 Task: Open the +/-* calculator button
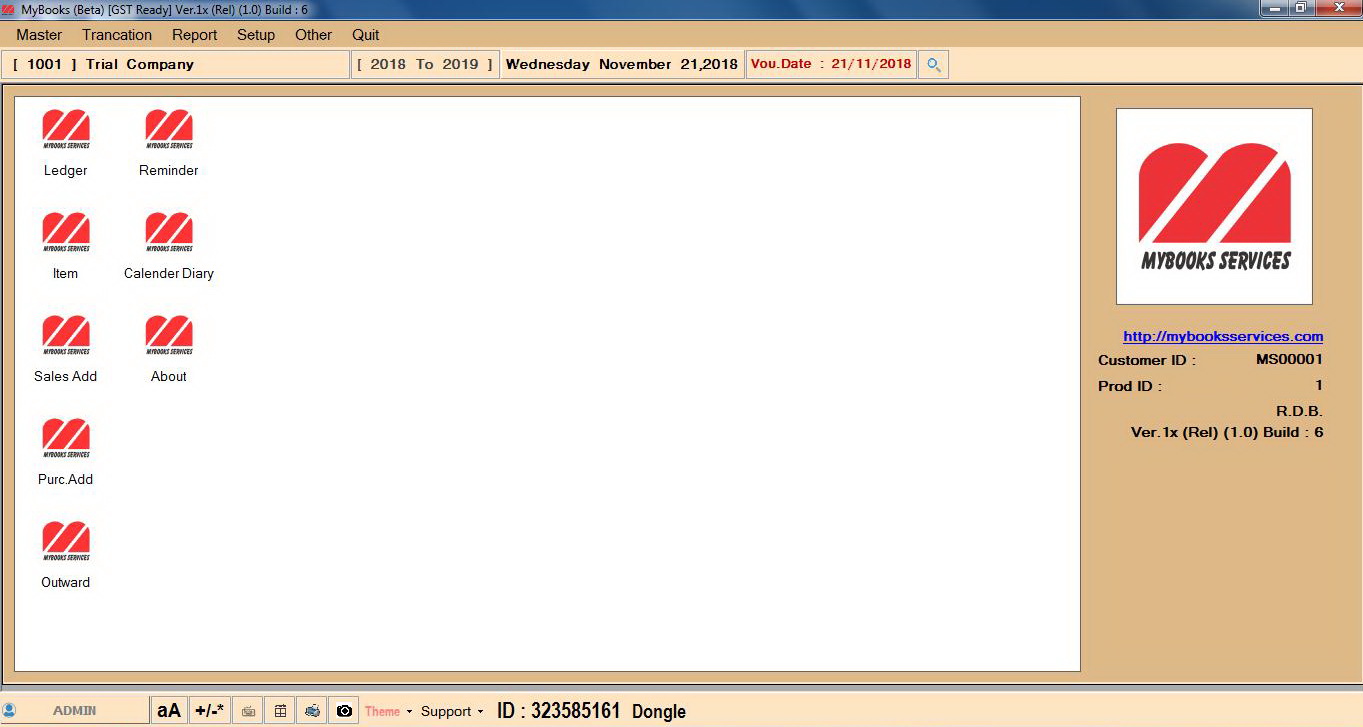209,711
